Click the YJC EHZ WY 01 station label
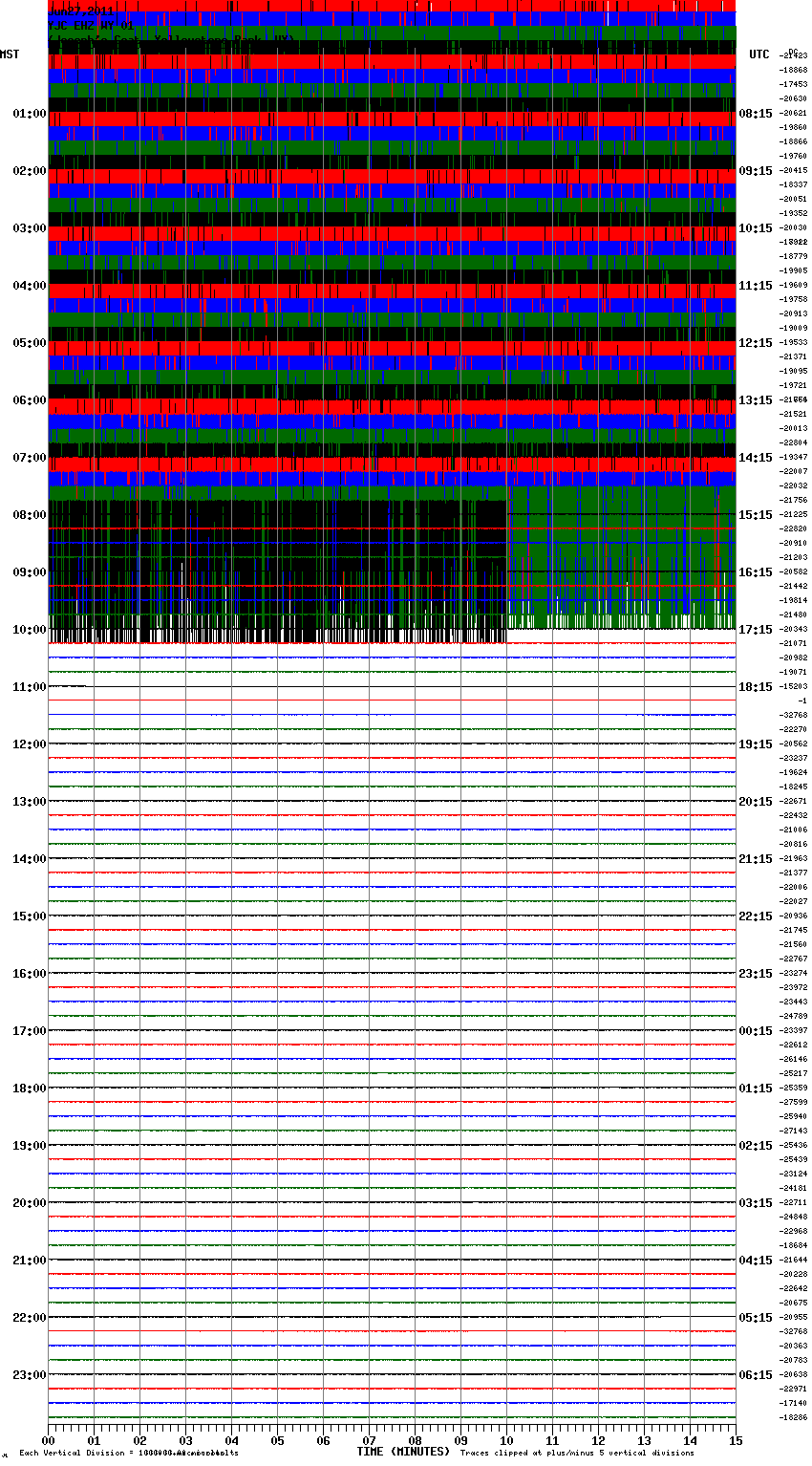This screenshot has height=1466, width=812. pyautogui.click(x=91, y=26)
